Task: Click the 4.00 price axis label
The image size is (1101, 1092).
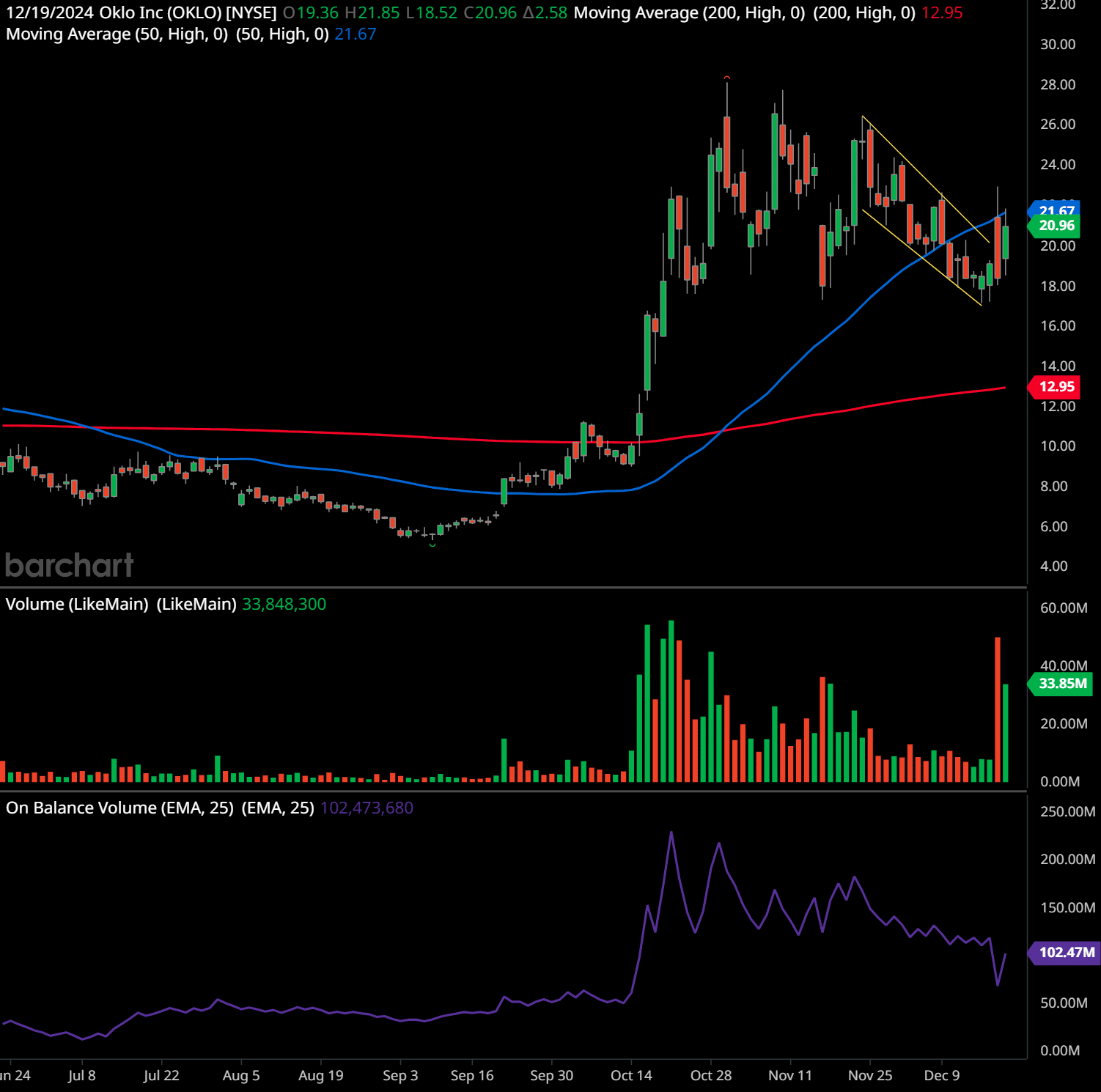Action: [x=1054, y=567]
